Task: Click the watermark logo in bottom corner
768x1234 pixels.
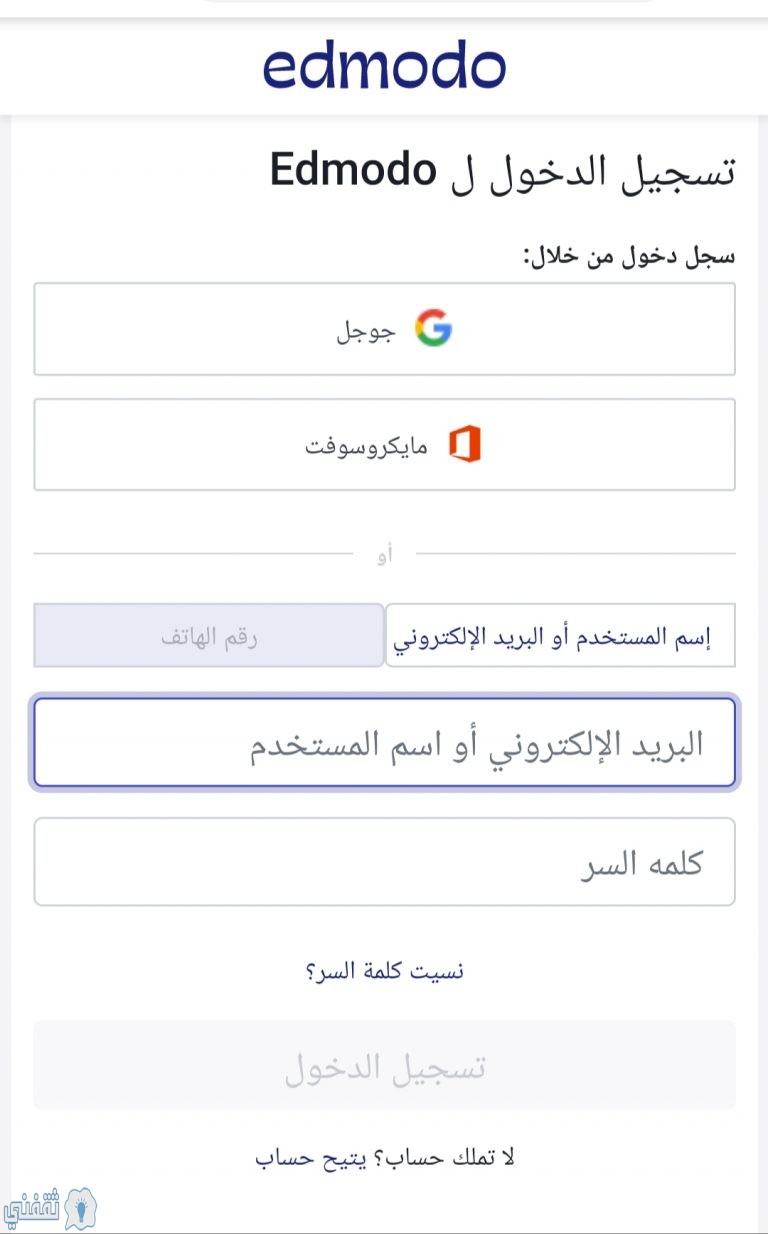Action: 52,1207
